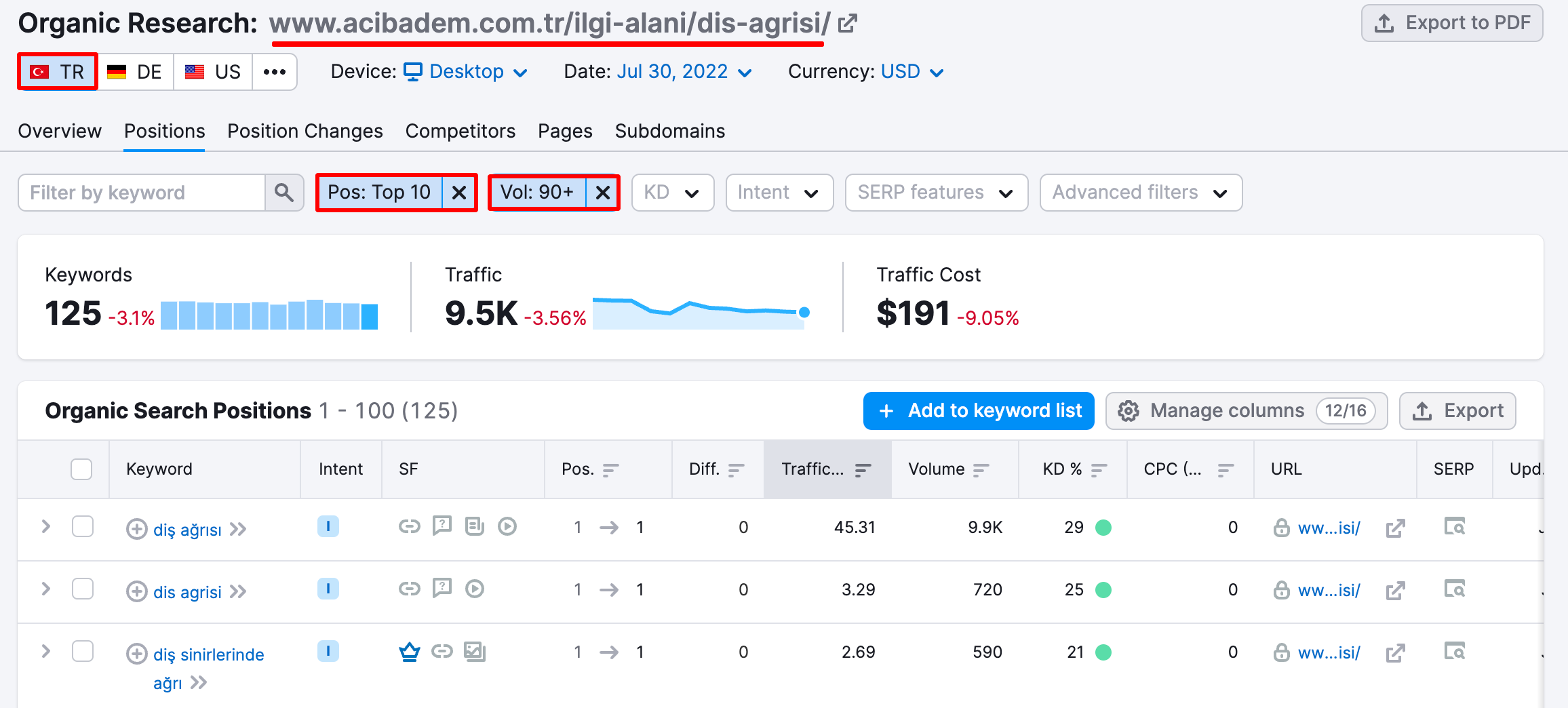Screen dimensions: 1568x708
Task: Open the Date Jul 30, 2022 dropdown
Action: coord(684,72)
